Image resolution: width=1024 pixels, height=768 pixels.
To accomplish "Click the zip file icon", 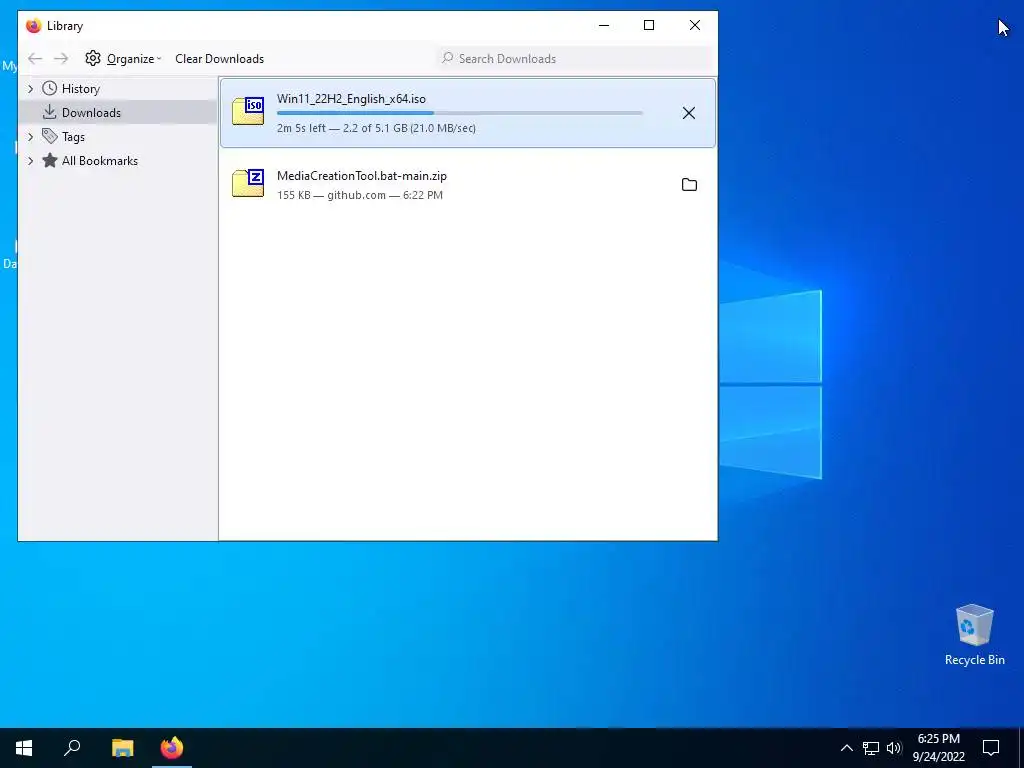I will point(248,183).
